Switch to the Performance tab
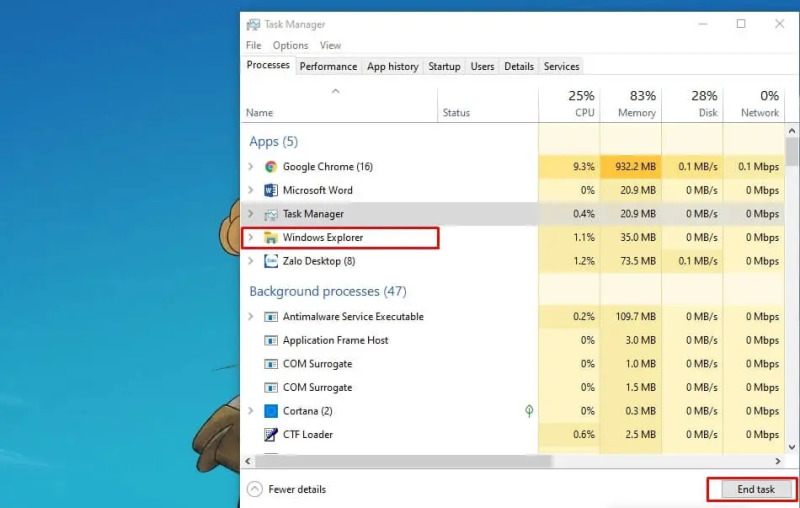Image resolution: width=800 pixels, height=508 pixels. point(328,66)
